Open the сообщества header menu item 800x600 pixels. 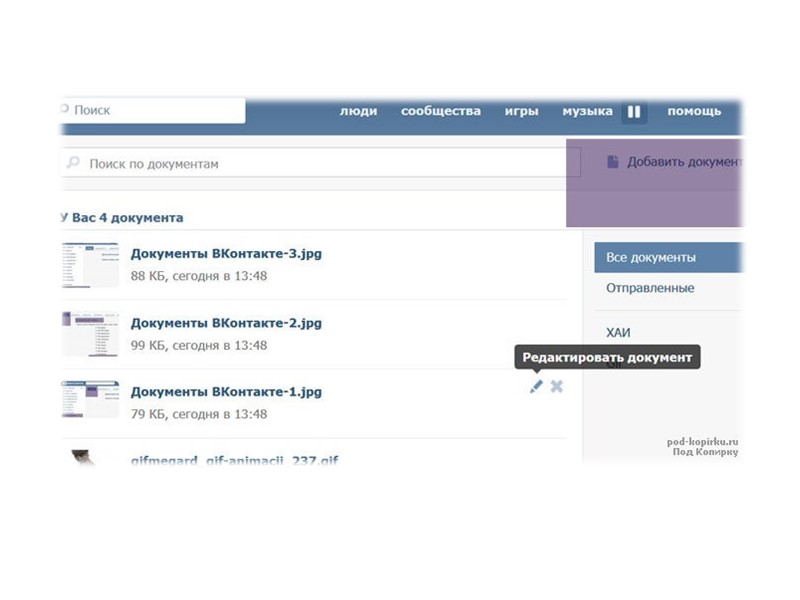pyautogui.click(x=441, y=111)
